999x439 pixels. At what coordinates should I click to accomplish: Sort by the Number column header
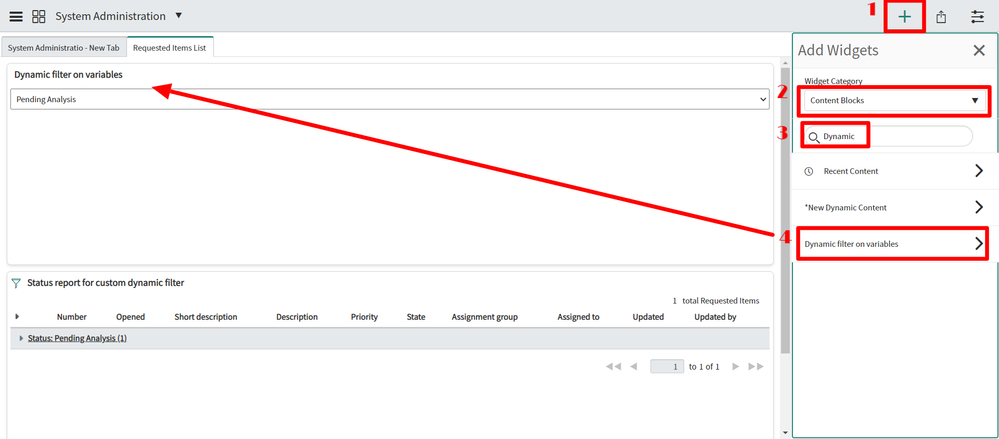[x=71, y=317]
